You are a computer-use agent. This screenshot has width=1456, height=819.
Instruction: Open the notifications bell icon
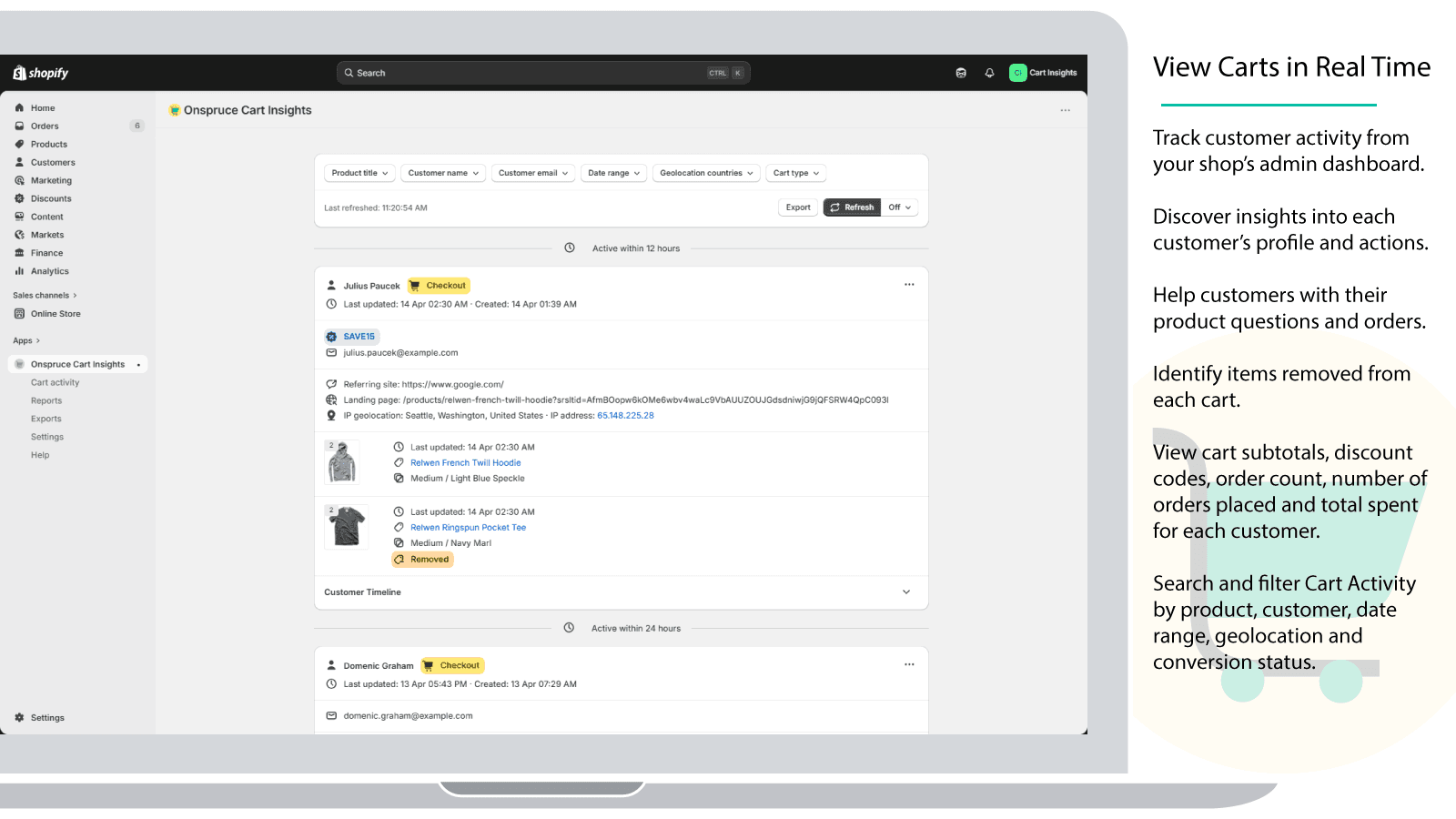(989, 73)
